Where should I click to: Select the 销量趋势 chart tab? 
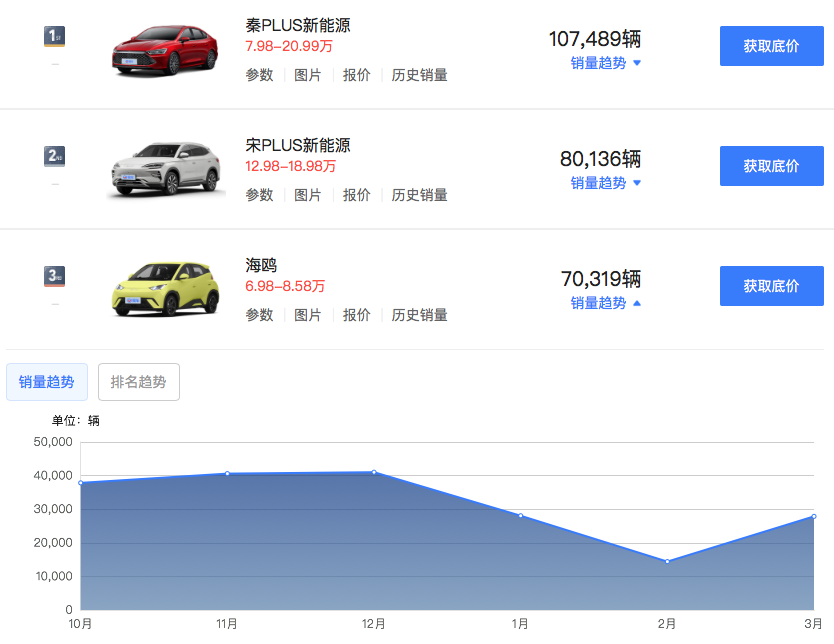47,382
